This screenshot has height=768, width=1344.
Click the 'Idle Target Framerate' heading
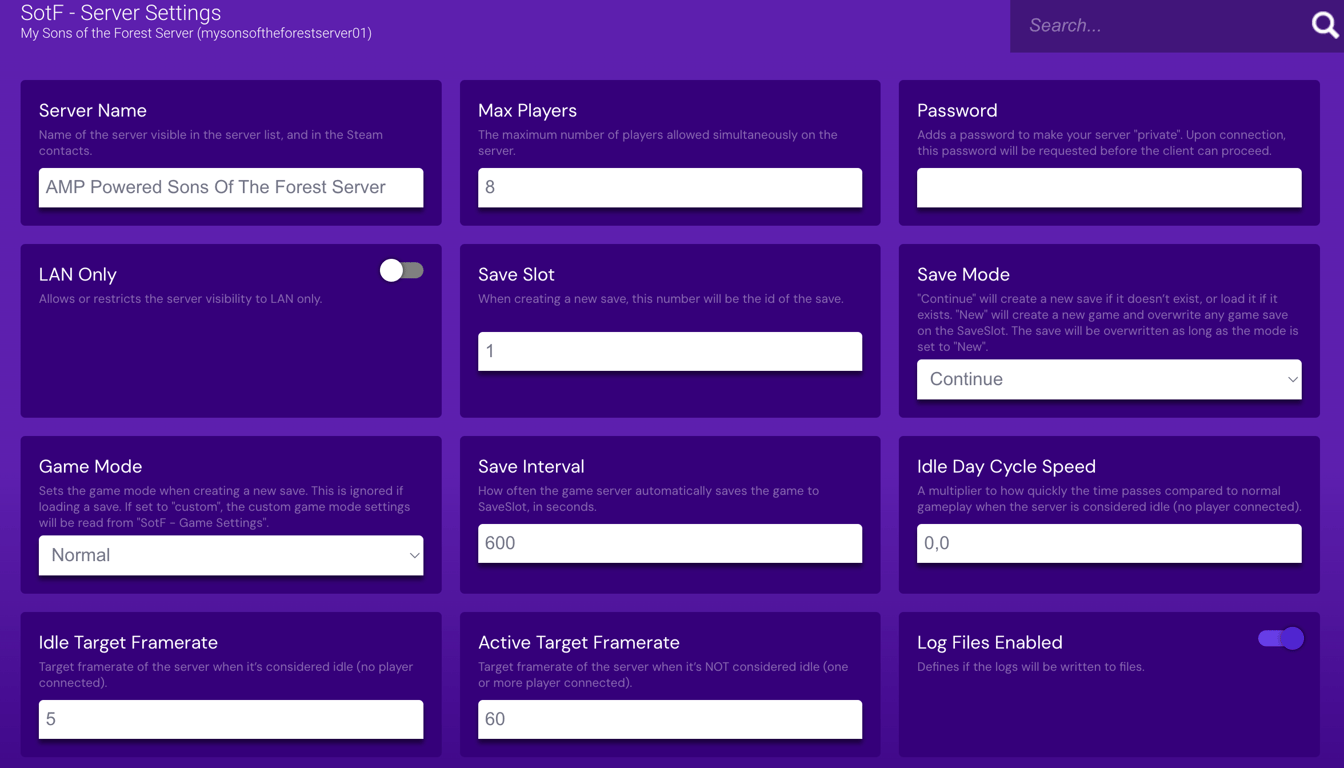click(x=128, y=642)
